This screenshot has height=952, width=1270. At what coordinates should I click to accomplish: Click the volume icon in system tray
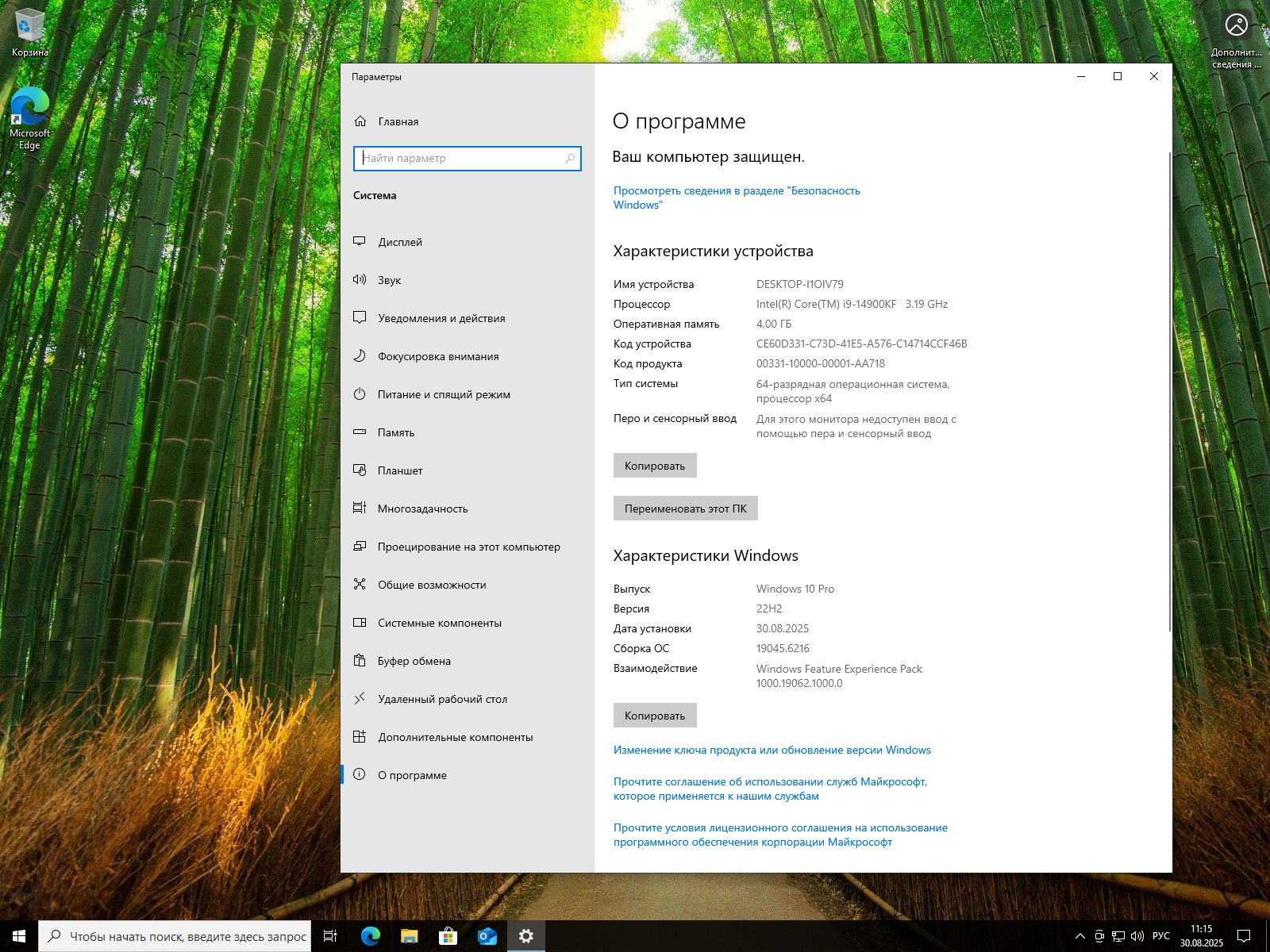coord(1137,936)
